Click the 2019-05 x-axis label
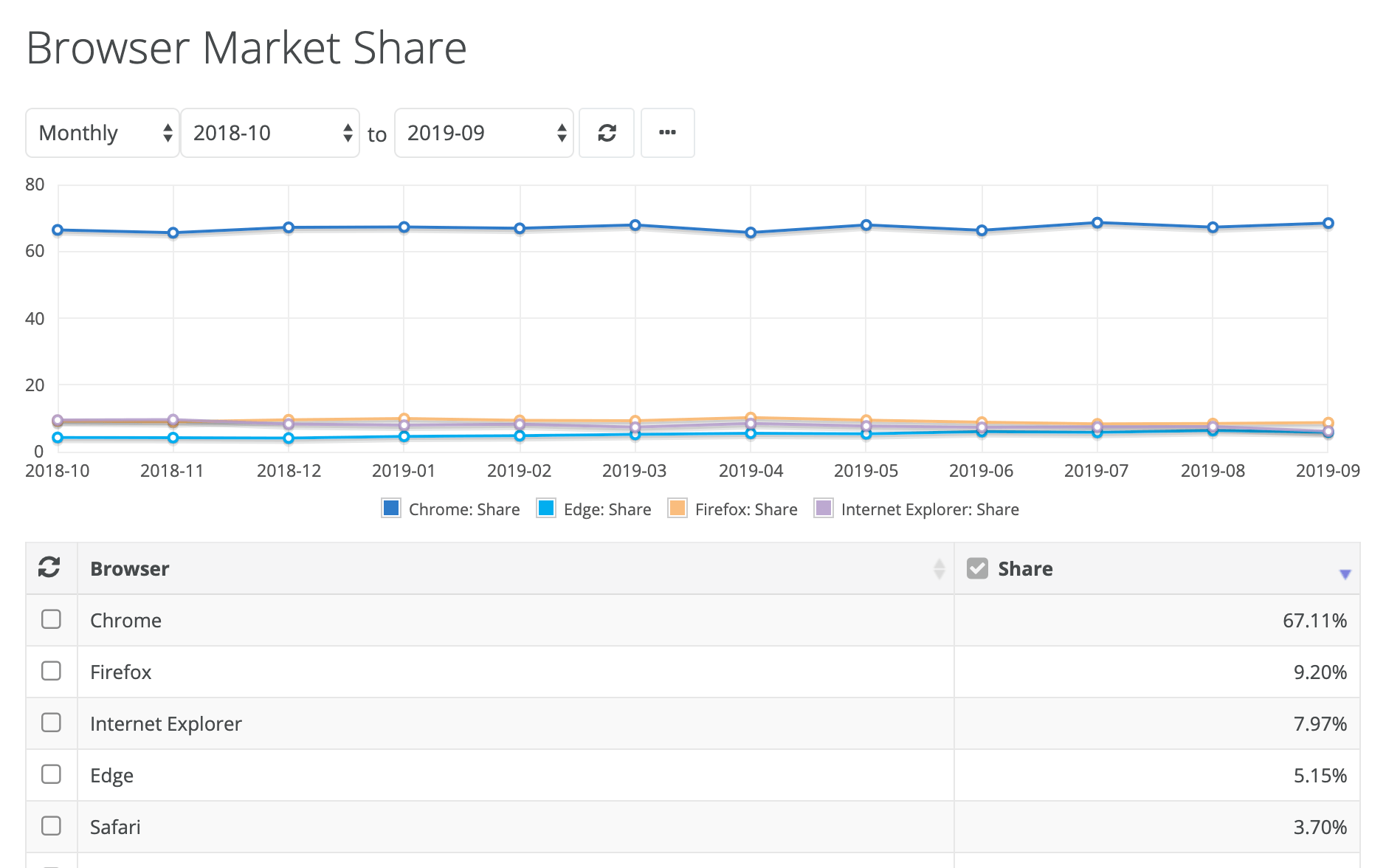Viewport: 1386px width, 868px height. point(866,471)
